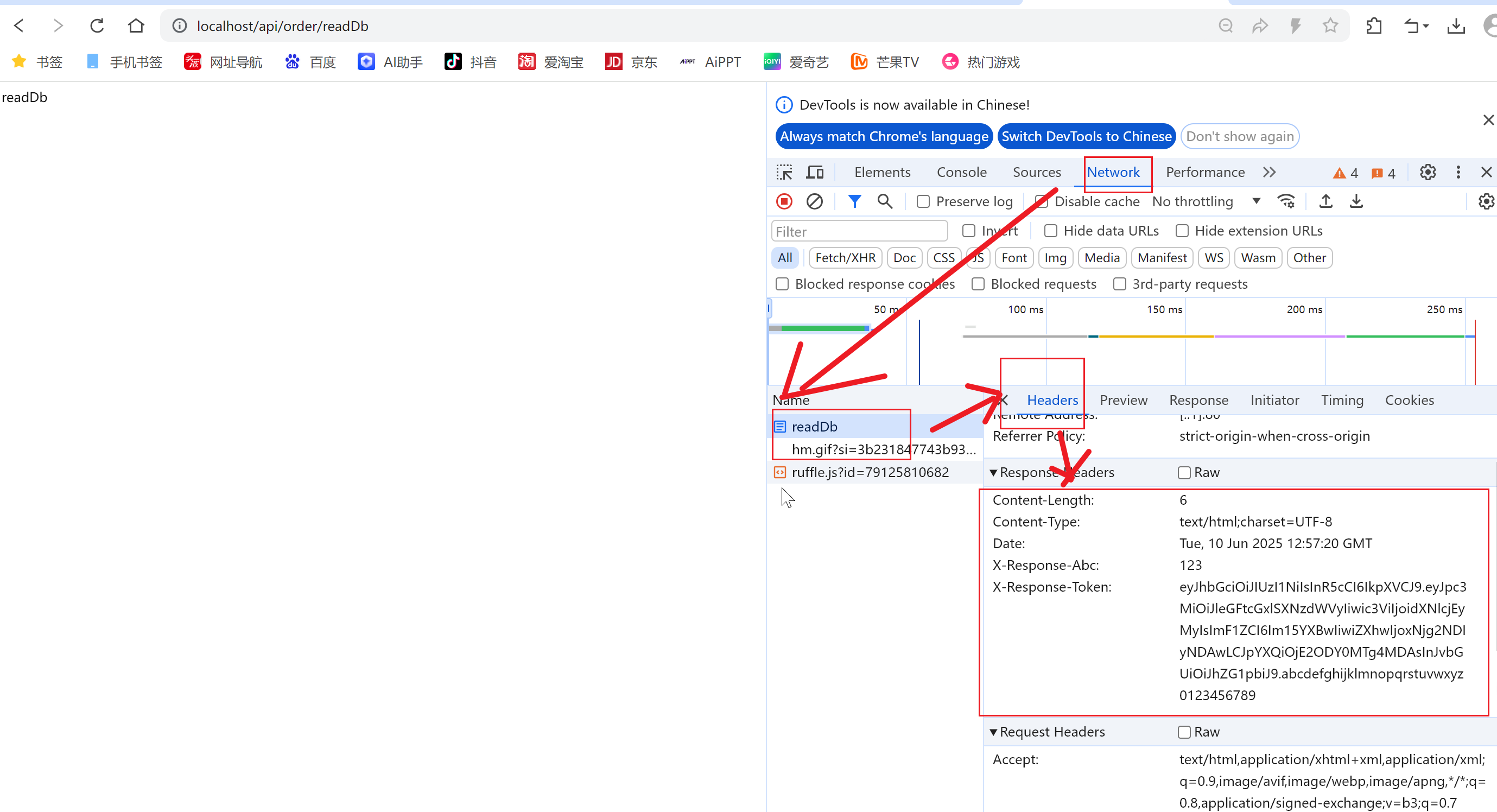1497x812 pixels.
Task: Switch to the Elements tab
Action: tap(881, 172)
